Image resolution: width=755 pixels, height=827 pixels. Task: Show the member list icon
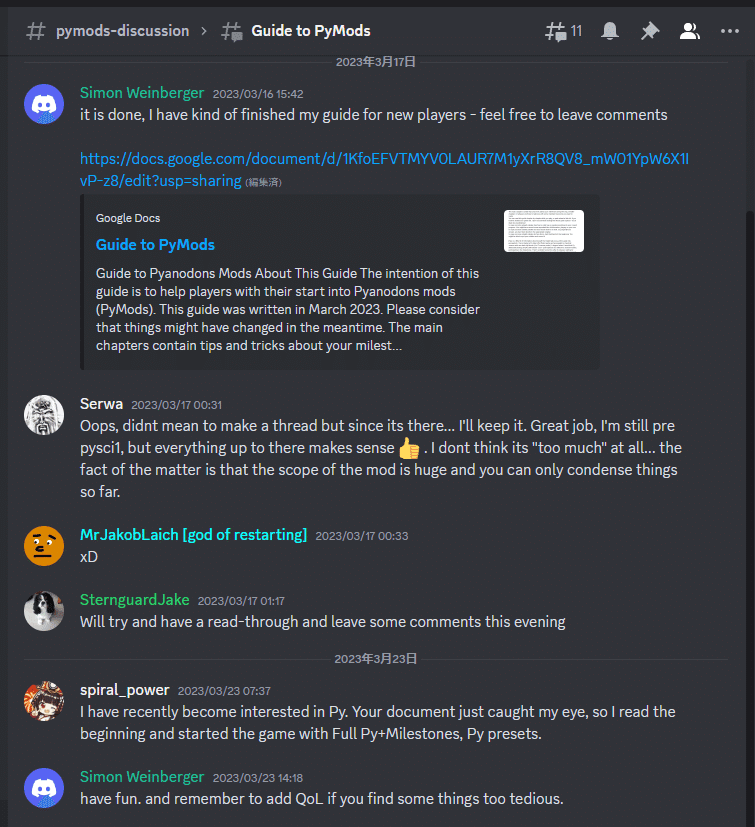pos(690,31)
